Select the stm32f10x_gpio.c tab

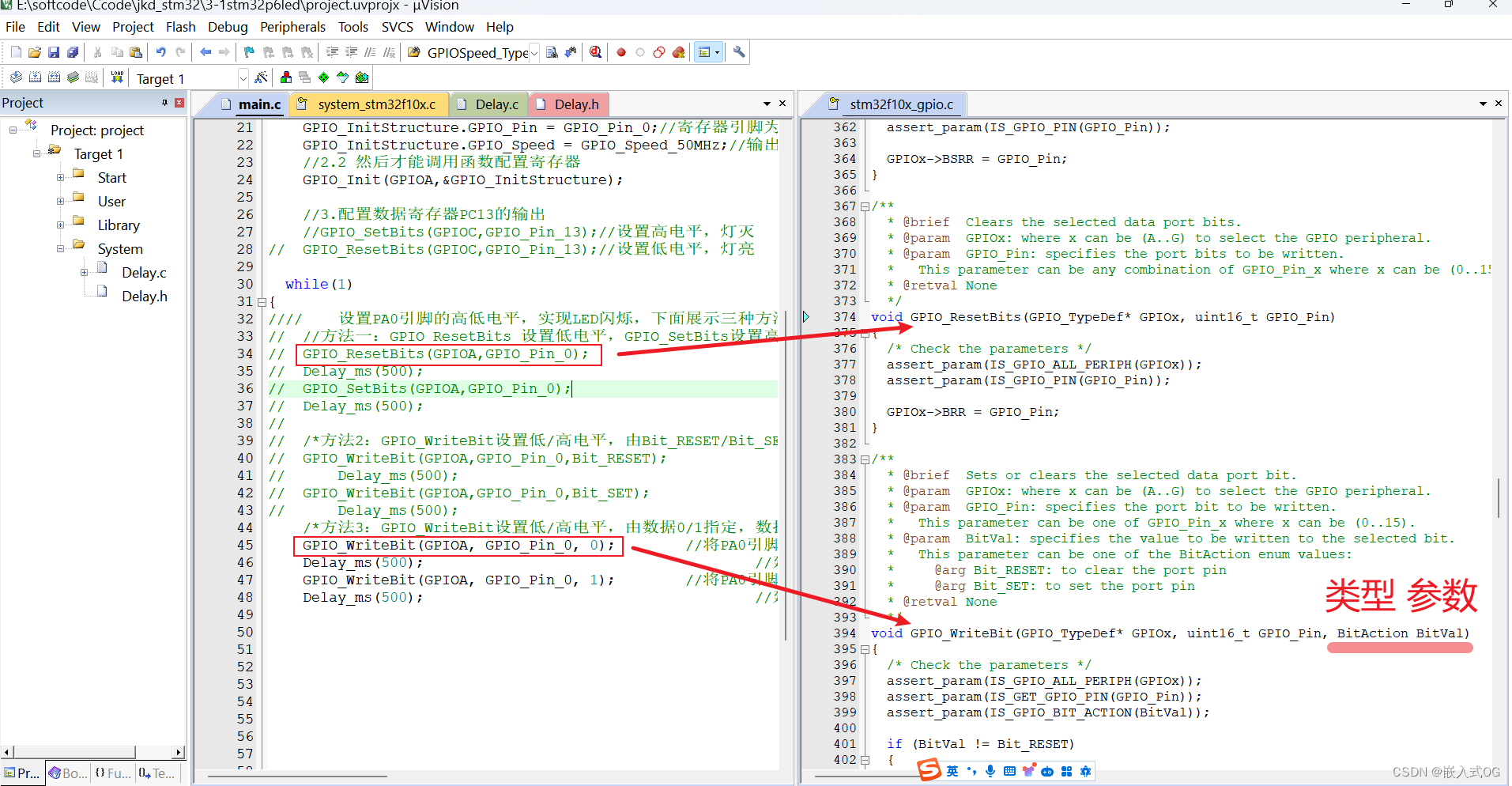893,104
